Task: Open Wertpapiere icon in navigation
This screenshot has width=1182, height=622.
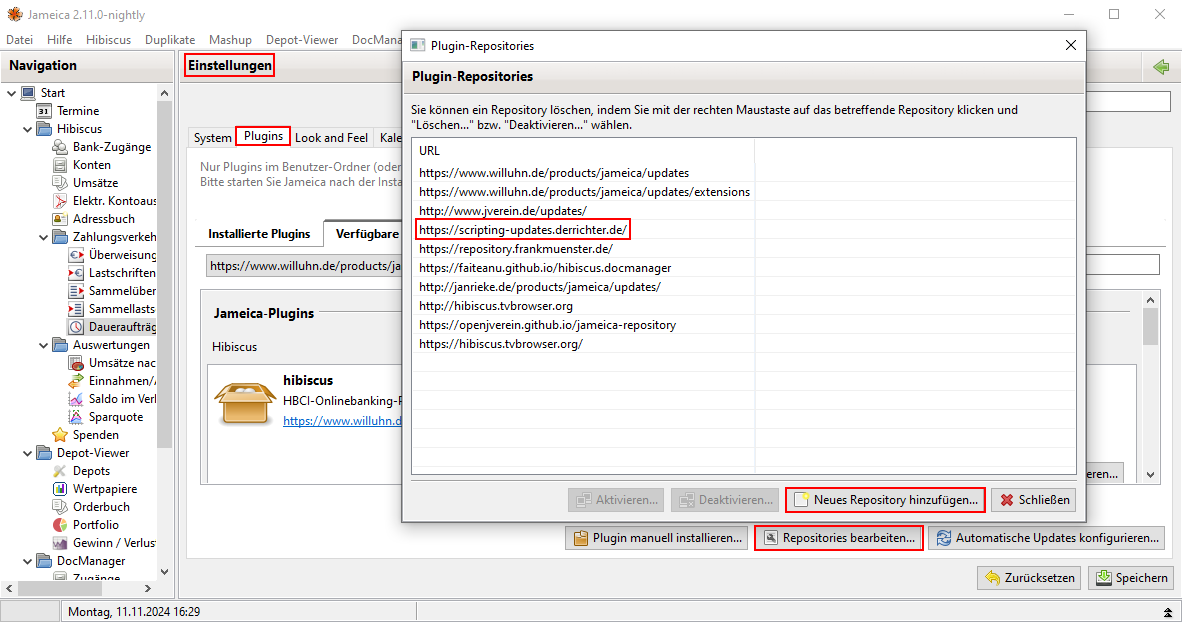Action: pyautogui.click(x=60, y=489)
